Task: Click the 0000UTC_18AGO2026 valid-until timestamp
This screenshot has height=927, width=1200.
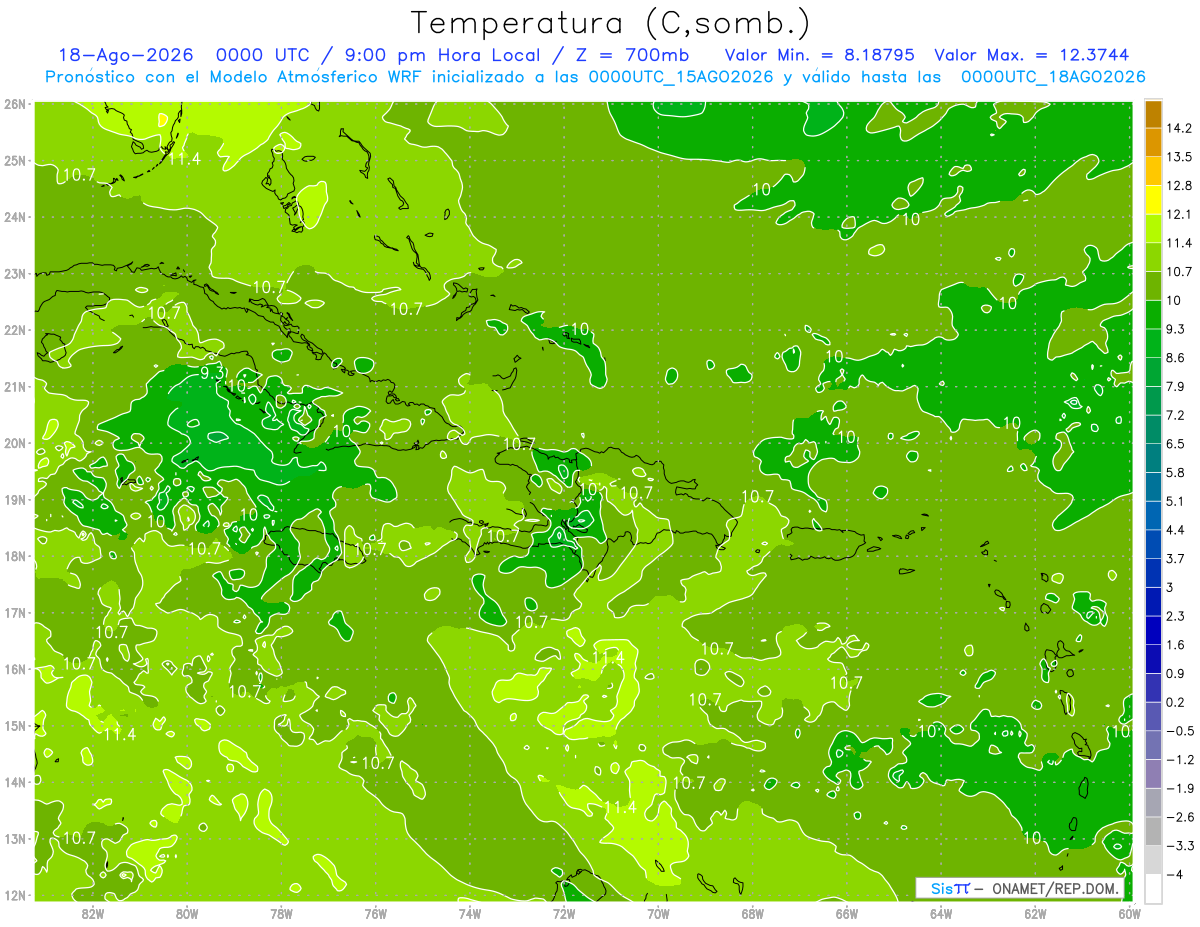Action: 1052,77
